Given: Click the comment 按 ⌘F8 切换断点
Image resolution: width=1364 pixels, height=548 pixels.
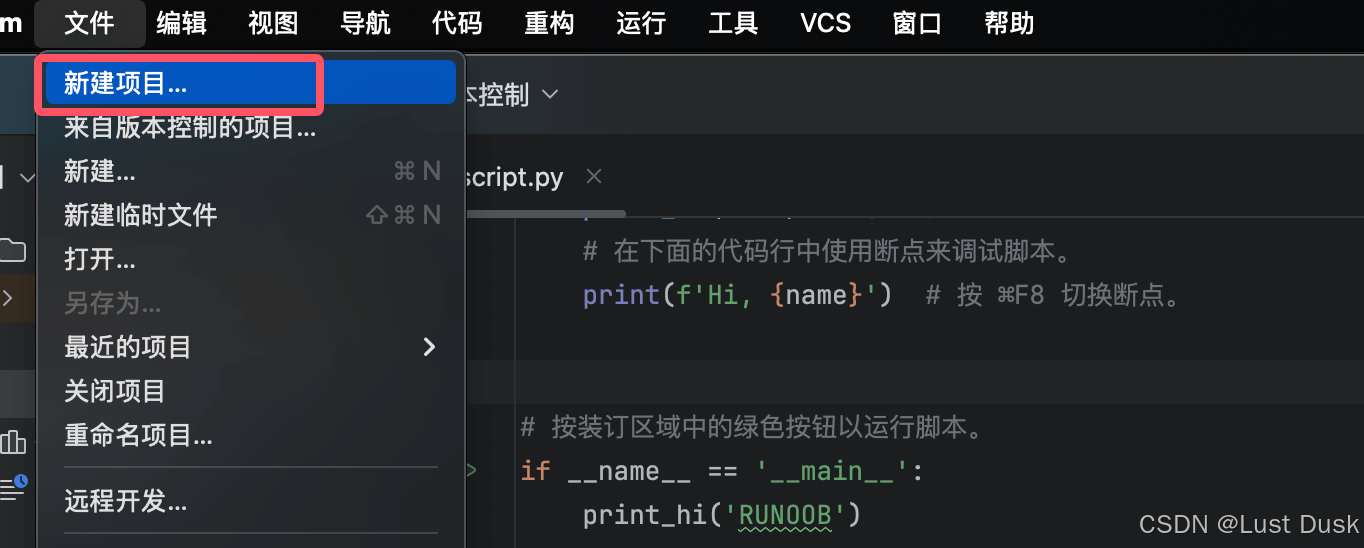Looking at the screenshot, I should tap(1054, 295).
